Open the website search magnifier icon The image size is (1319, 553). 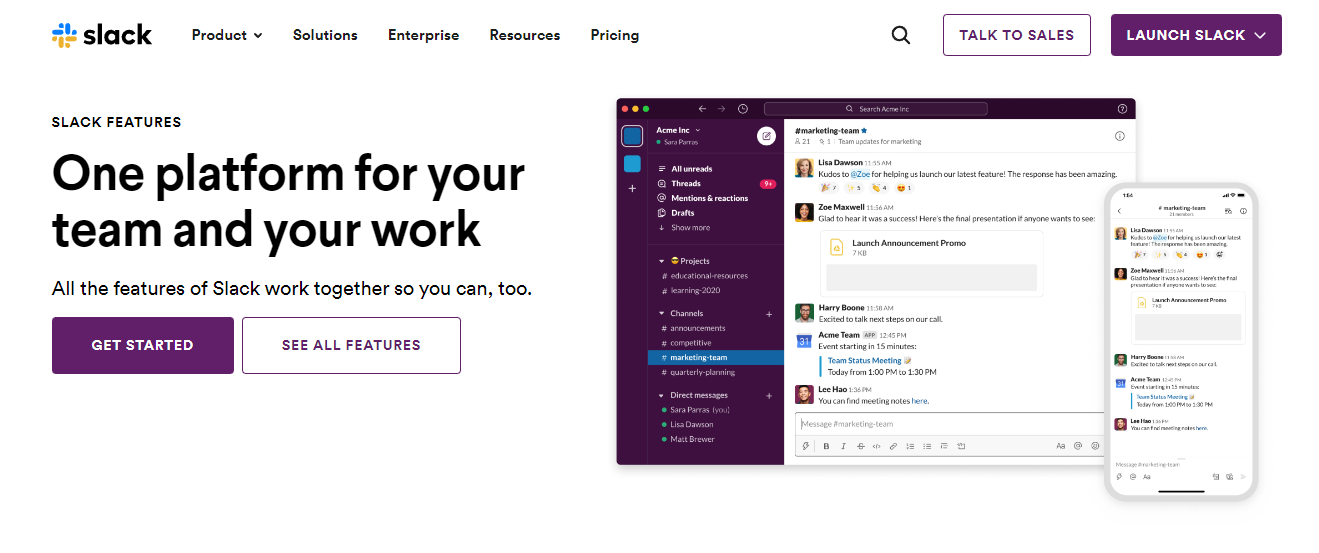pyautogui.click(x=901, y=35)
